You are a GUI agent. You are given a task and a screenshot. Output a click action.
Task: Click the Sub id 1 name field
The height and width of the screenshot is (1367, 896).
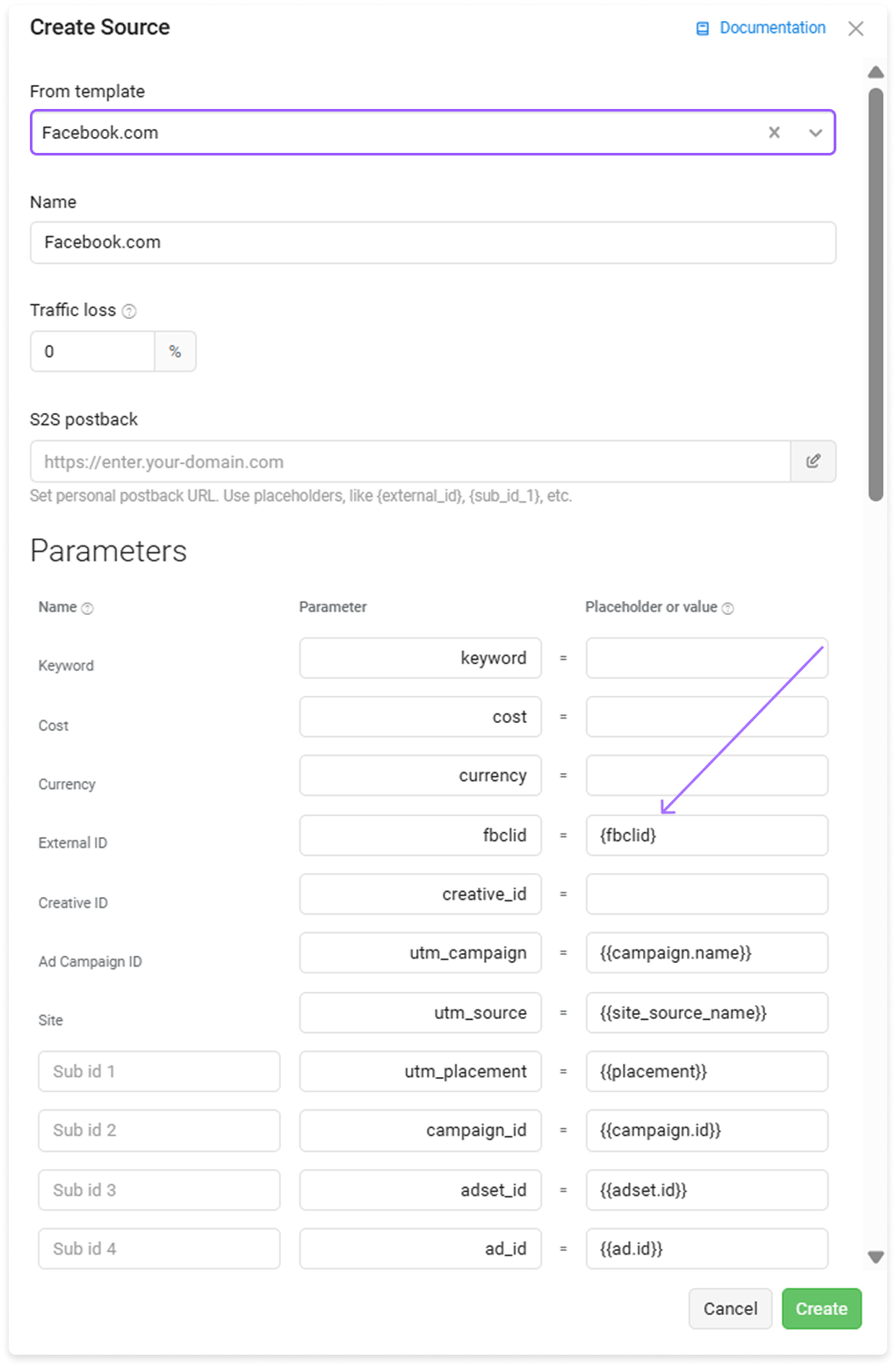click(159, 1071)
